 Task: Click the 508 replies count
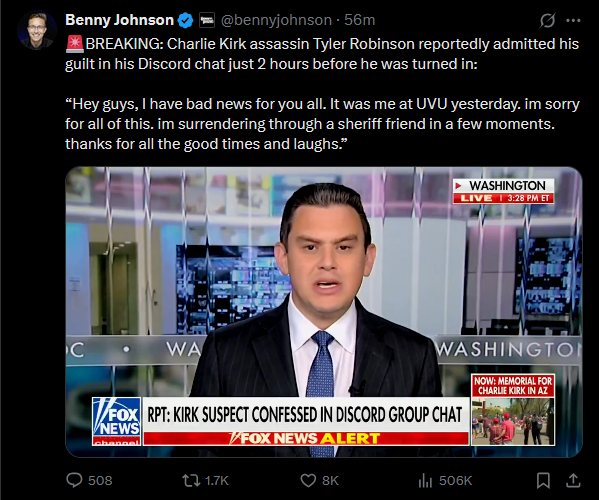click(100, 481)
